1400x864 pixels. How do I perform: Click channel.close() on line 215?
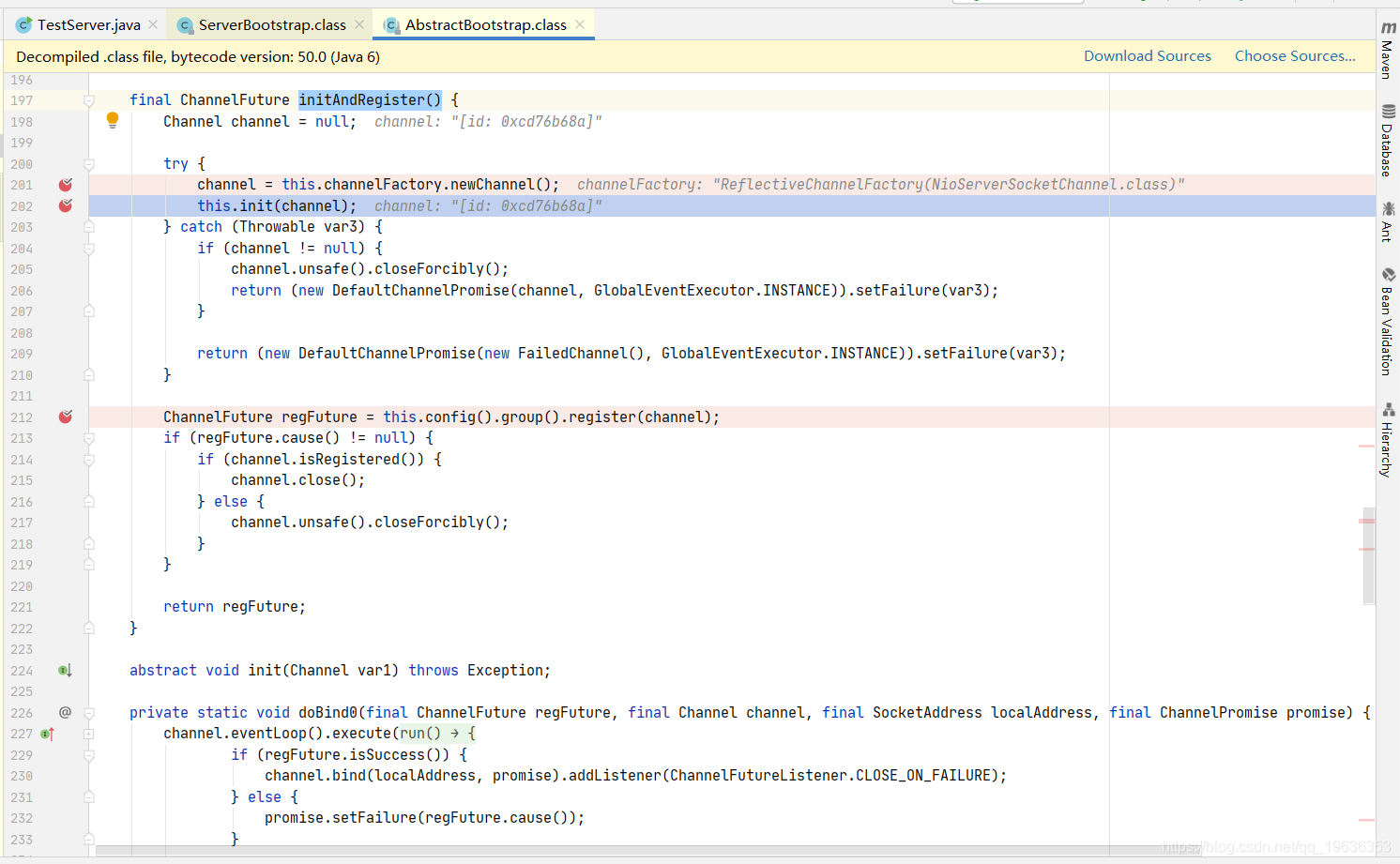click(294, 480)
